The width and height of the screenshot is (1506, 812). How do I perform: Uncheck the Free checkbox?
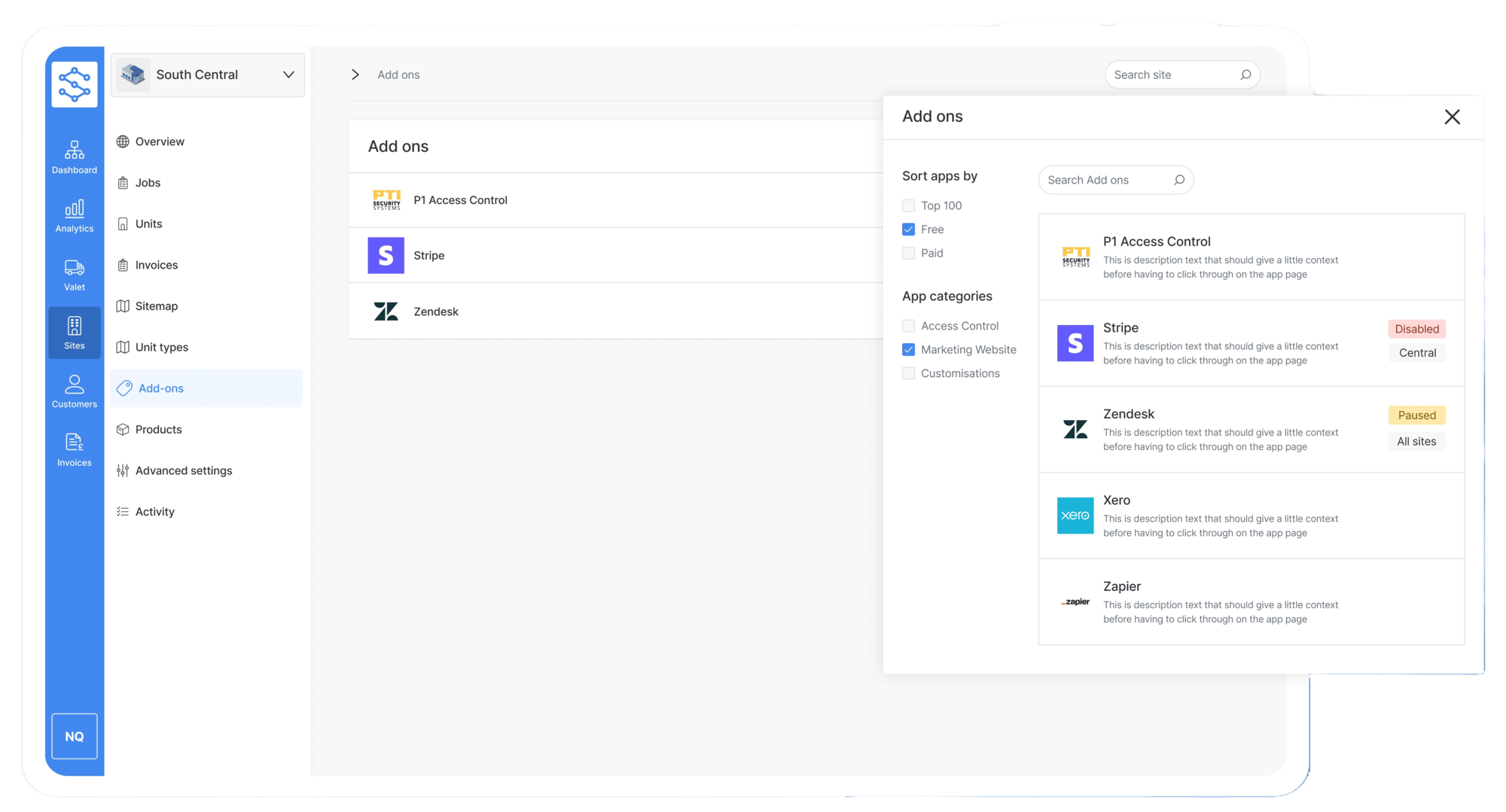909,230
